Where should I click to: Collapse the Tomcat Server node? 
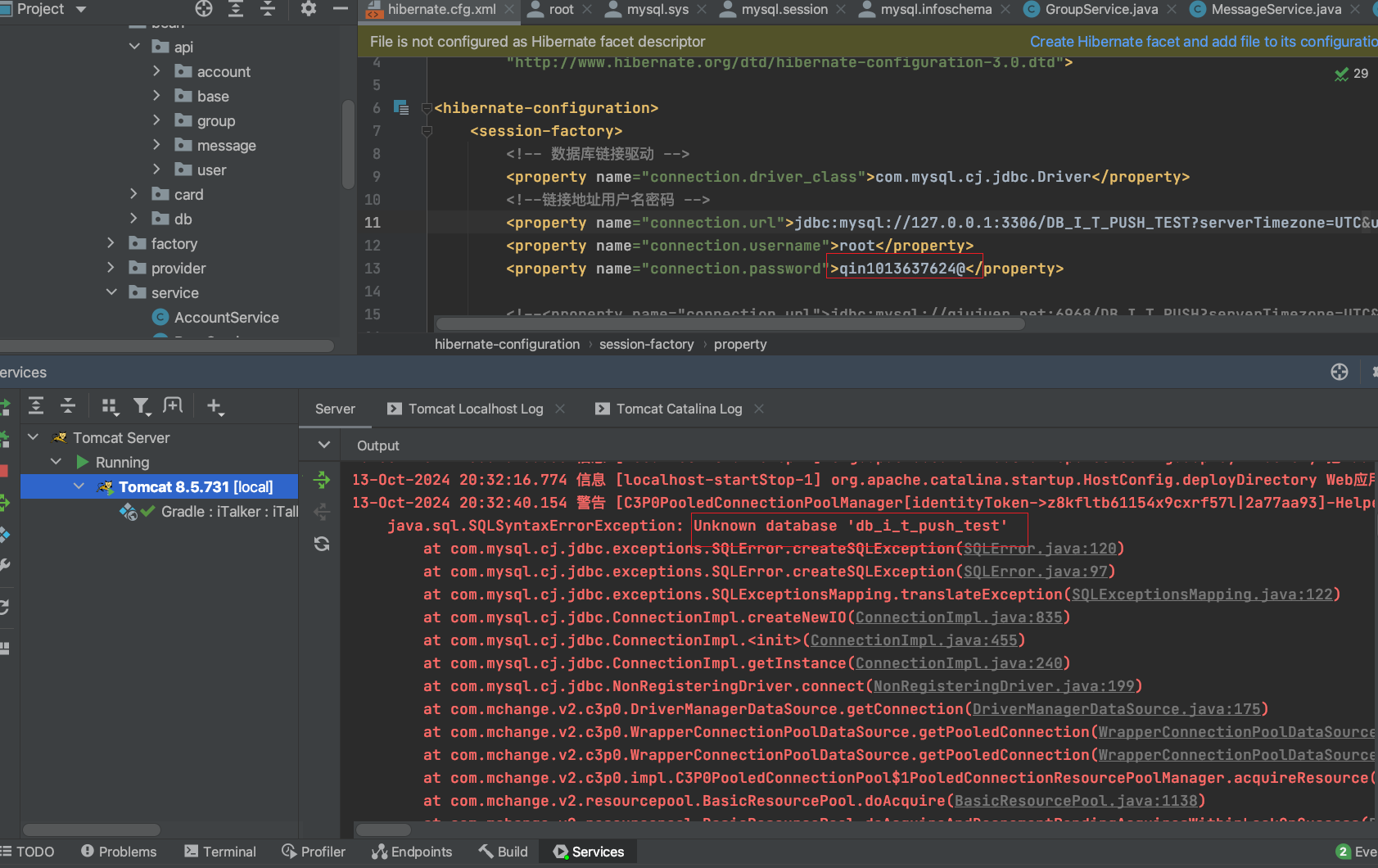[x=34, y=438]
